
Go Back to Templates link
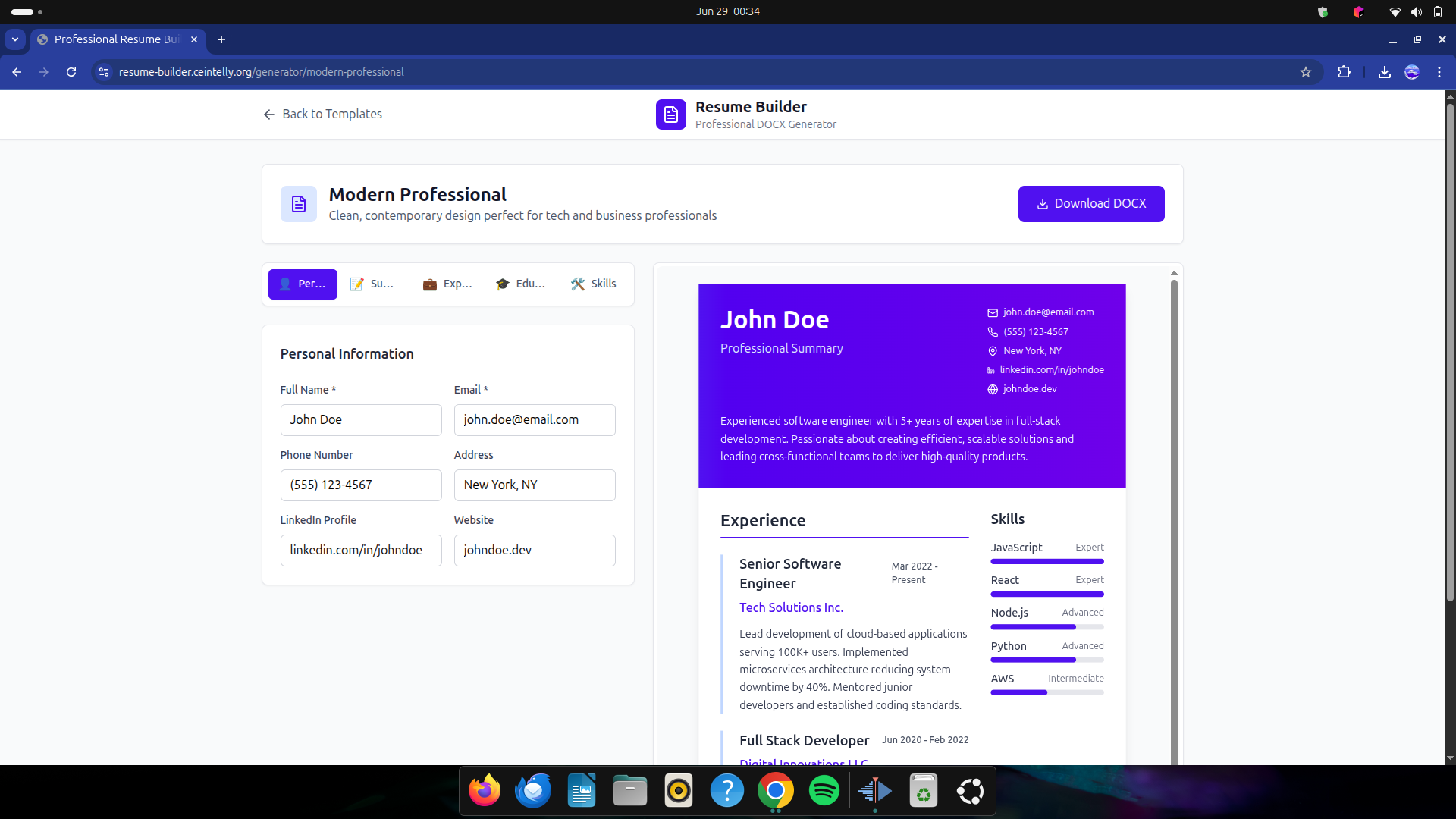pyautogui.click(x=322, y=115)
